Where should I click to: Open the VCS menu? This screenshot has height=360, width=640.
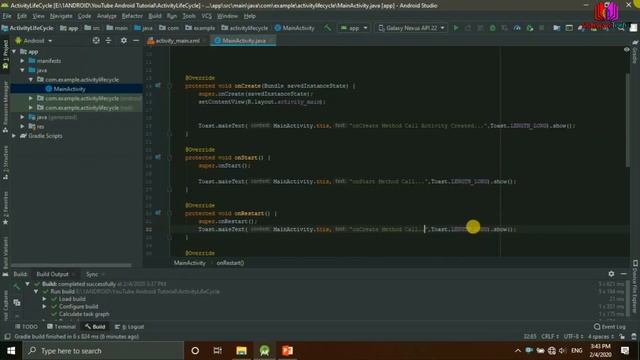coord(207,16)
